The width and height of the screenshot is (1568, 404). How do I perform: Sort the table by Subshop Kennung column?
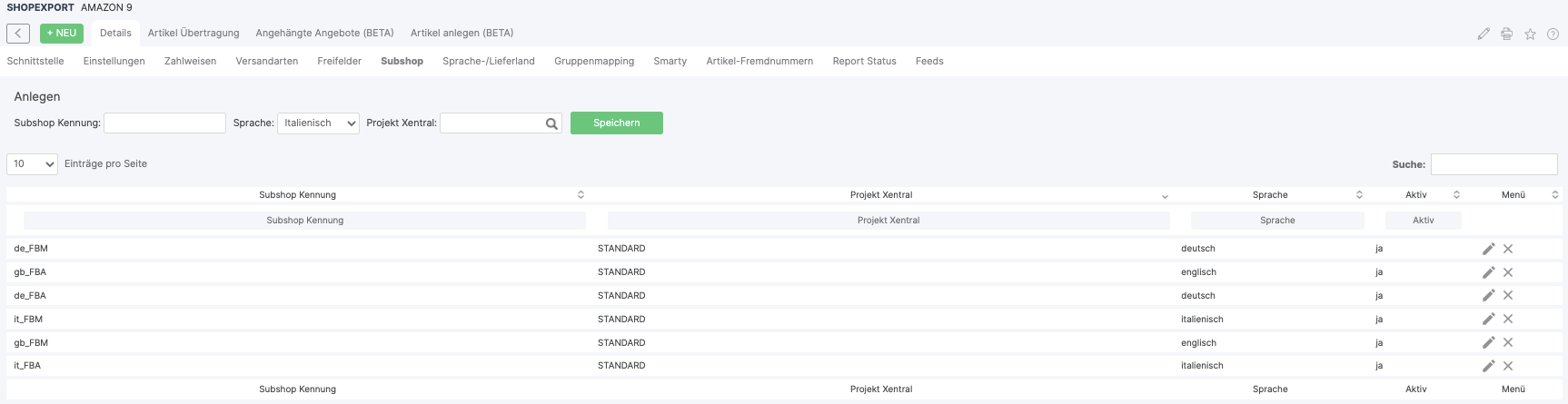coord(298,195)
